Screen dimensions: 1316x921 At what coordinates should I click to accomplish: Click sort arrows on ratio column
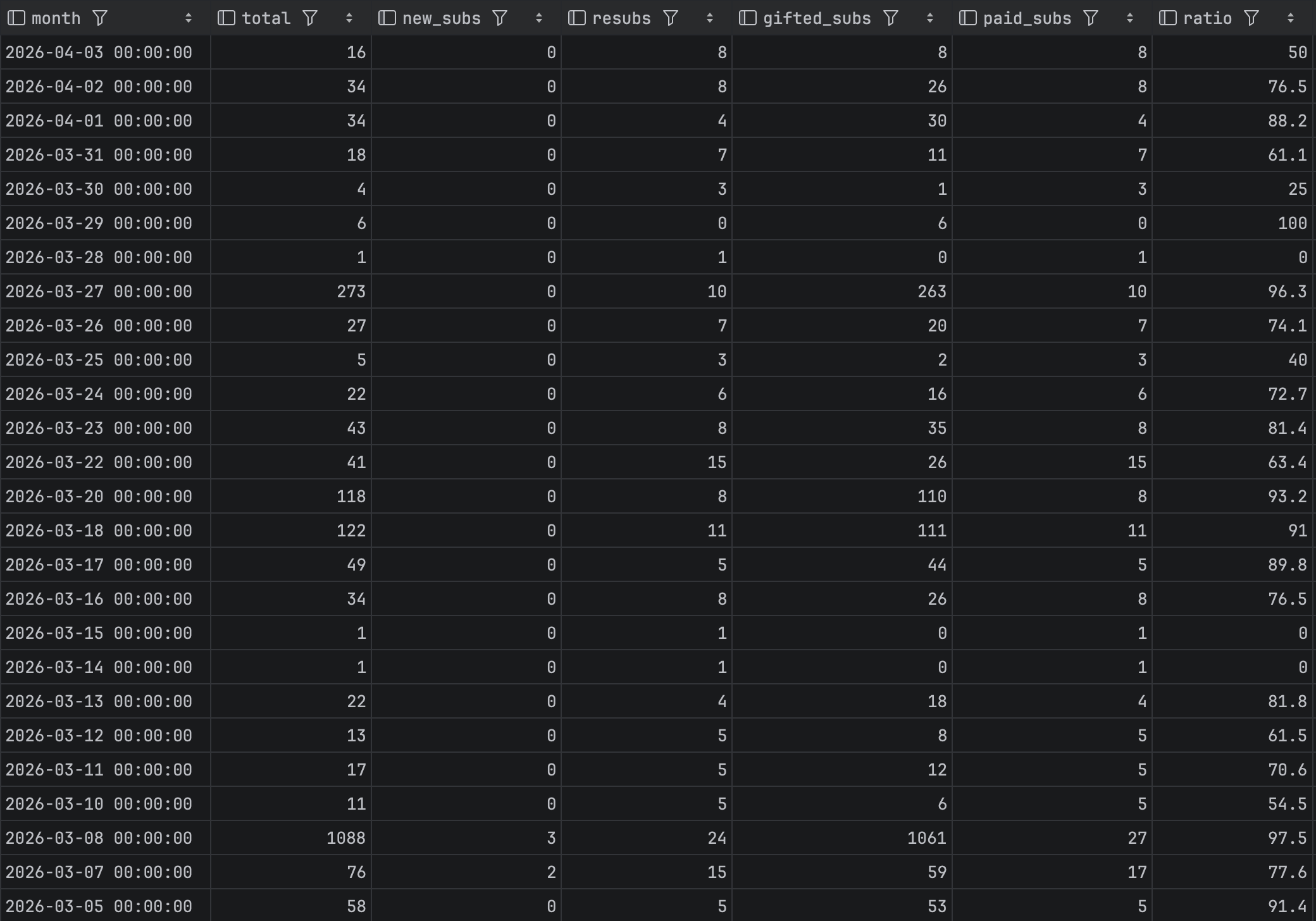pyautogui.click(x=1290, y=18)
